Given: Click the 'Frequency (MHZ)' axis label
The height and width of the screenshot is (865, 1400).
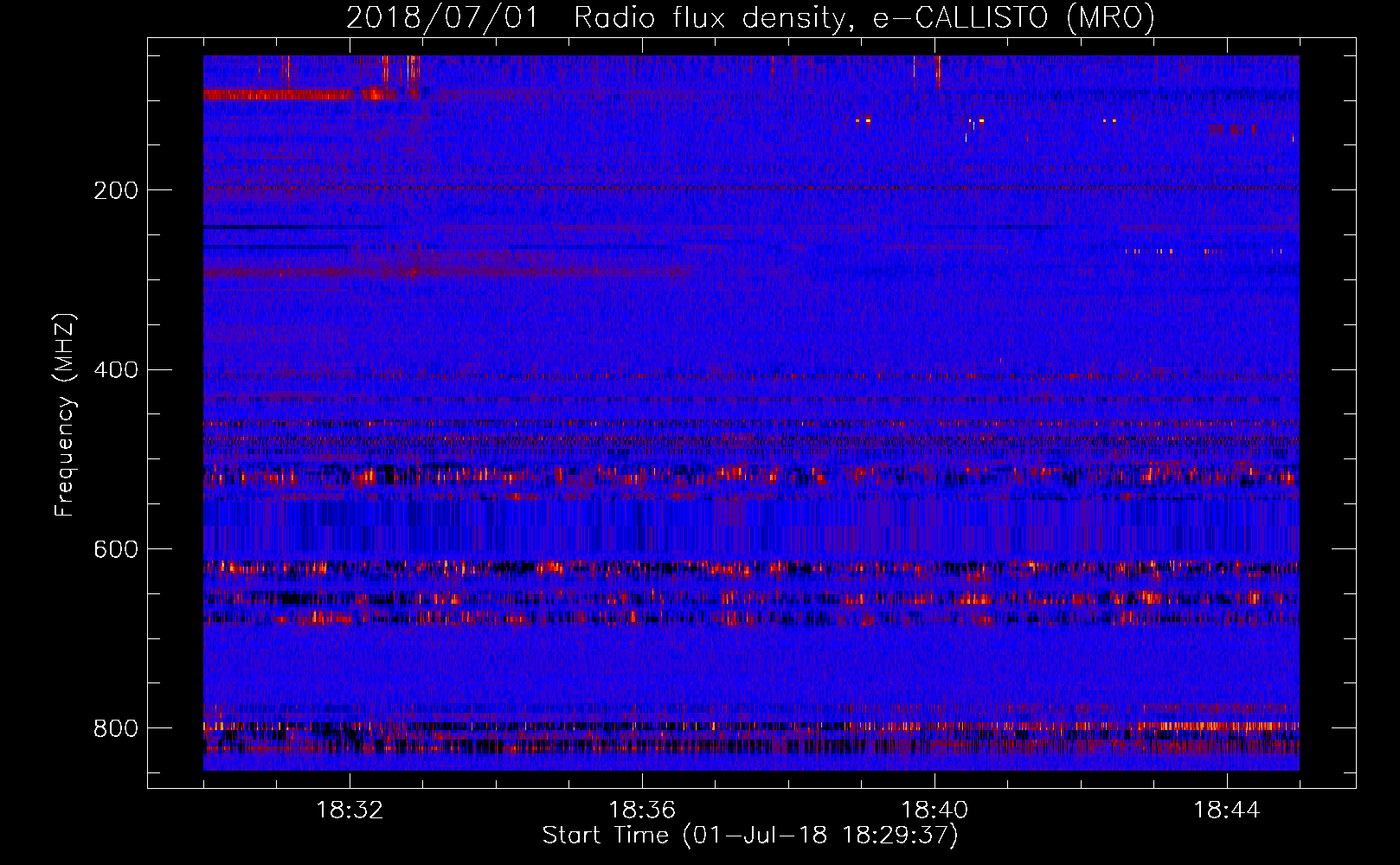Looking at the screenshot, I should click(x=65, y=414).
